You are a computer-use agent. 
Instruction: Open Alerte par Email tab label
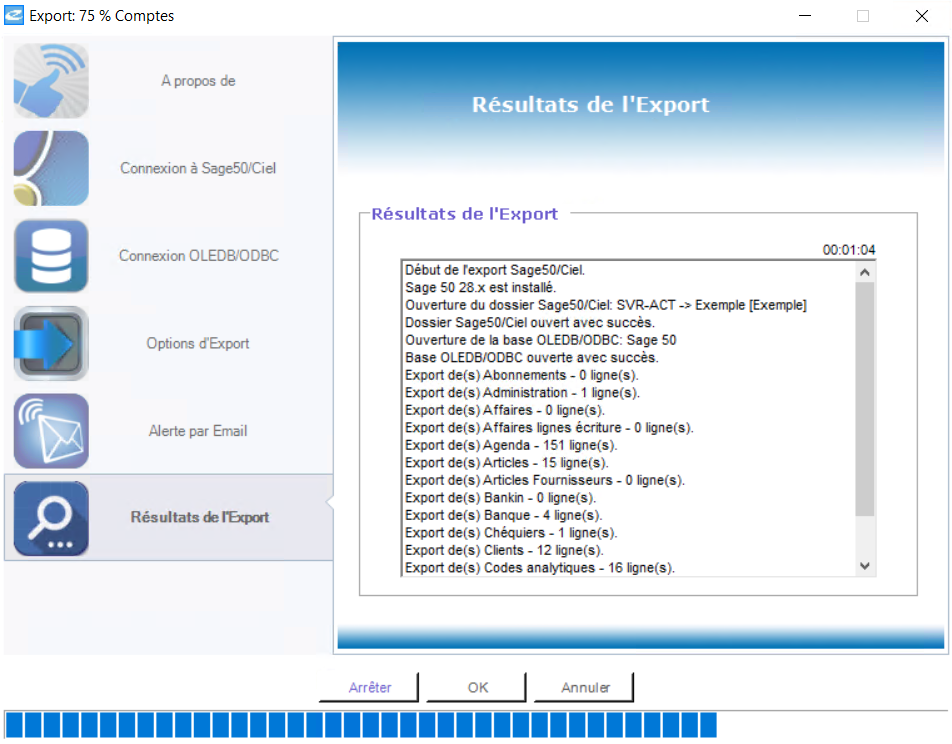coord(198,431)
